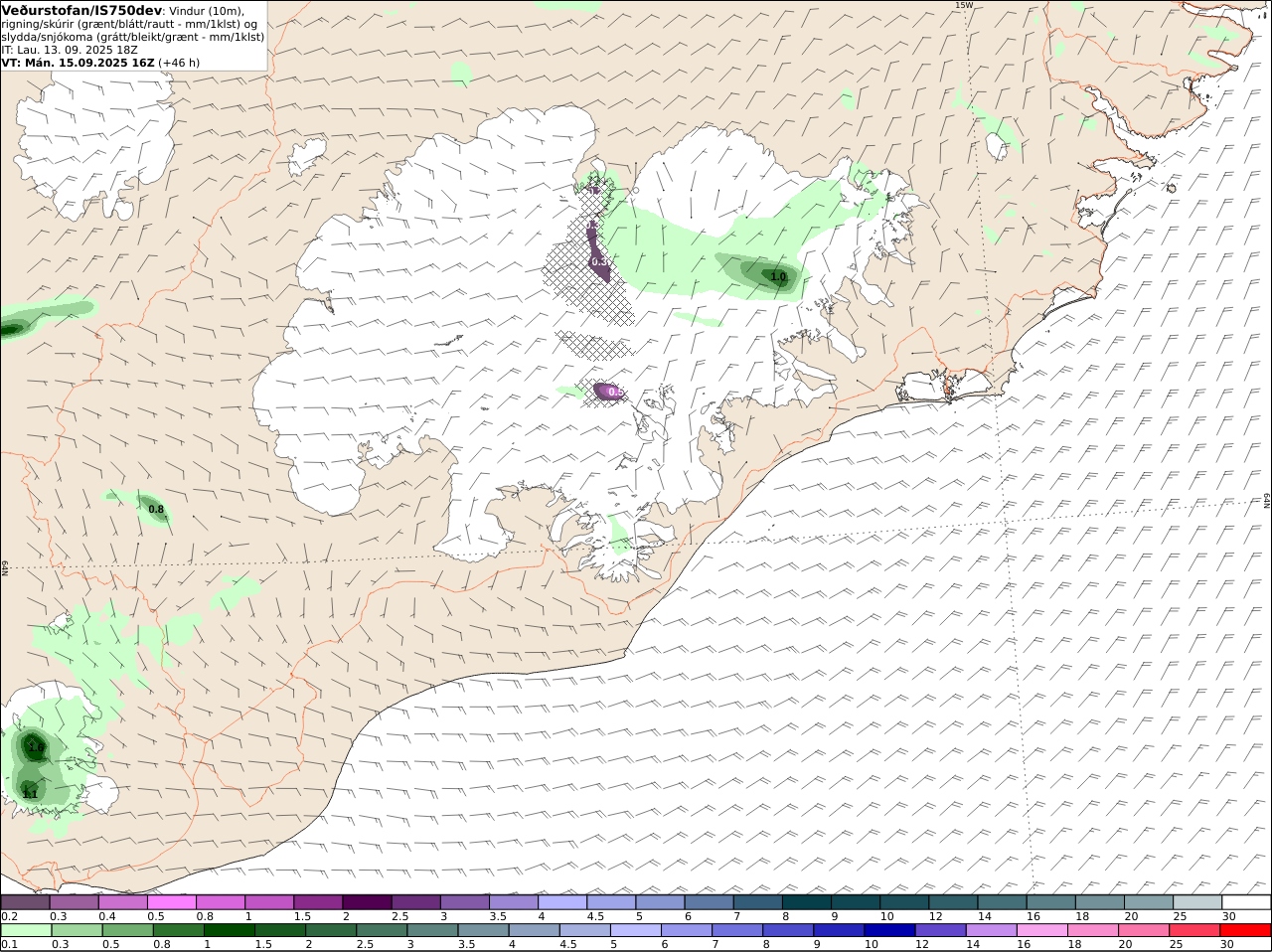Click the '(+46 h)' forecast offset text
The height and width of the screenshot is (952, 1272).
[180, 63]
